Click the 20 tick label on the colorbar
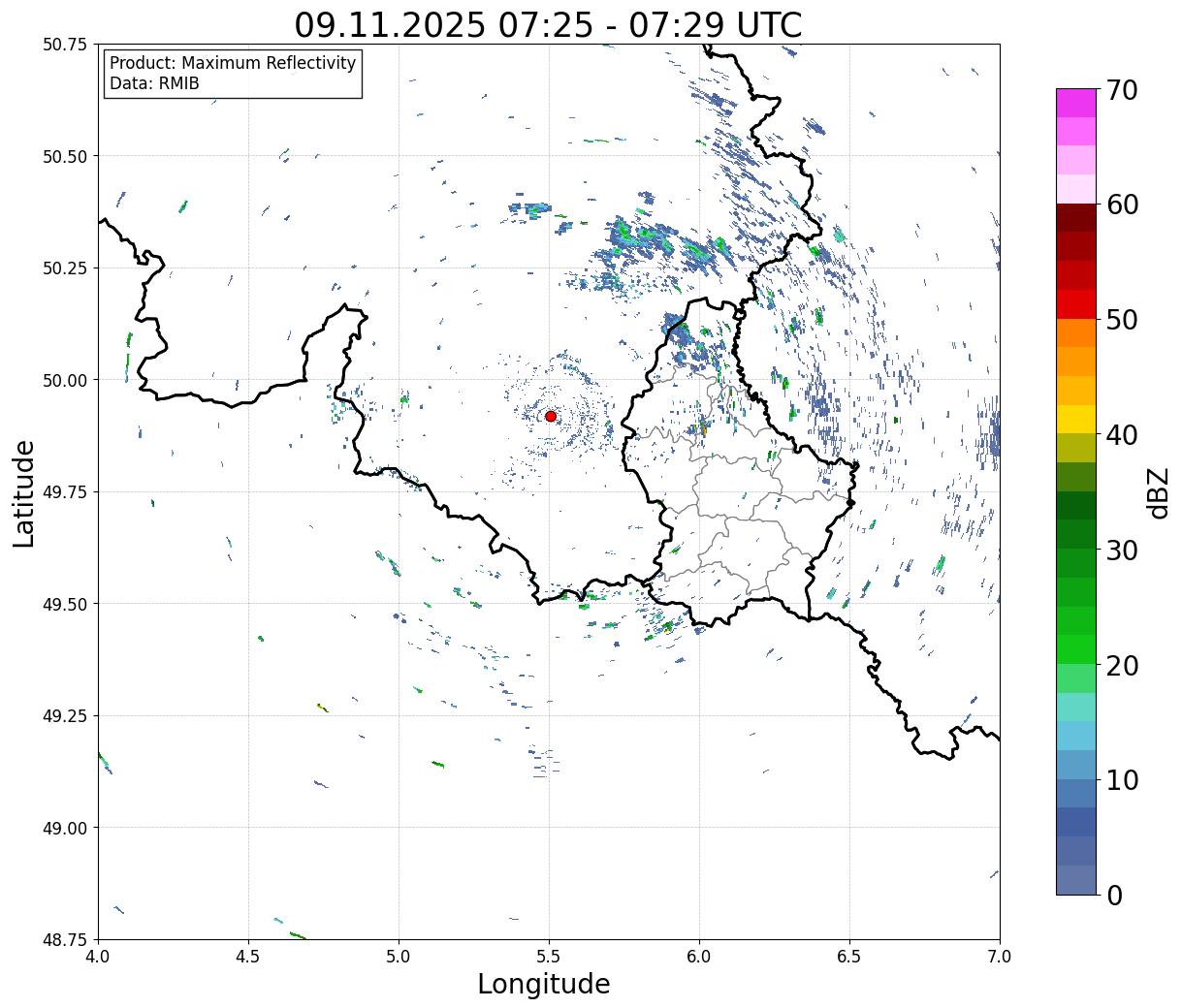The height and width of the screenshot is (1008, 1182). coord(1121,665)
